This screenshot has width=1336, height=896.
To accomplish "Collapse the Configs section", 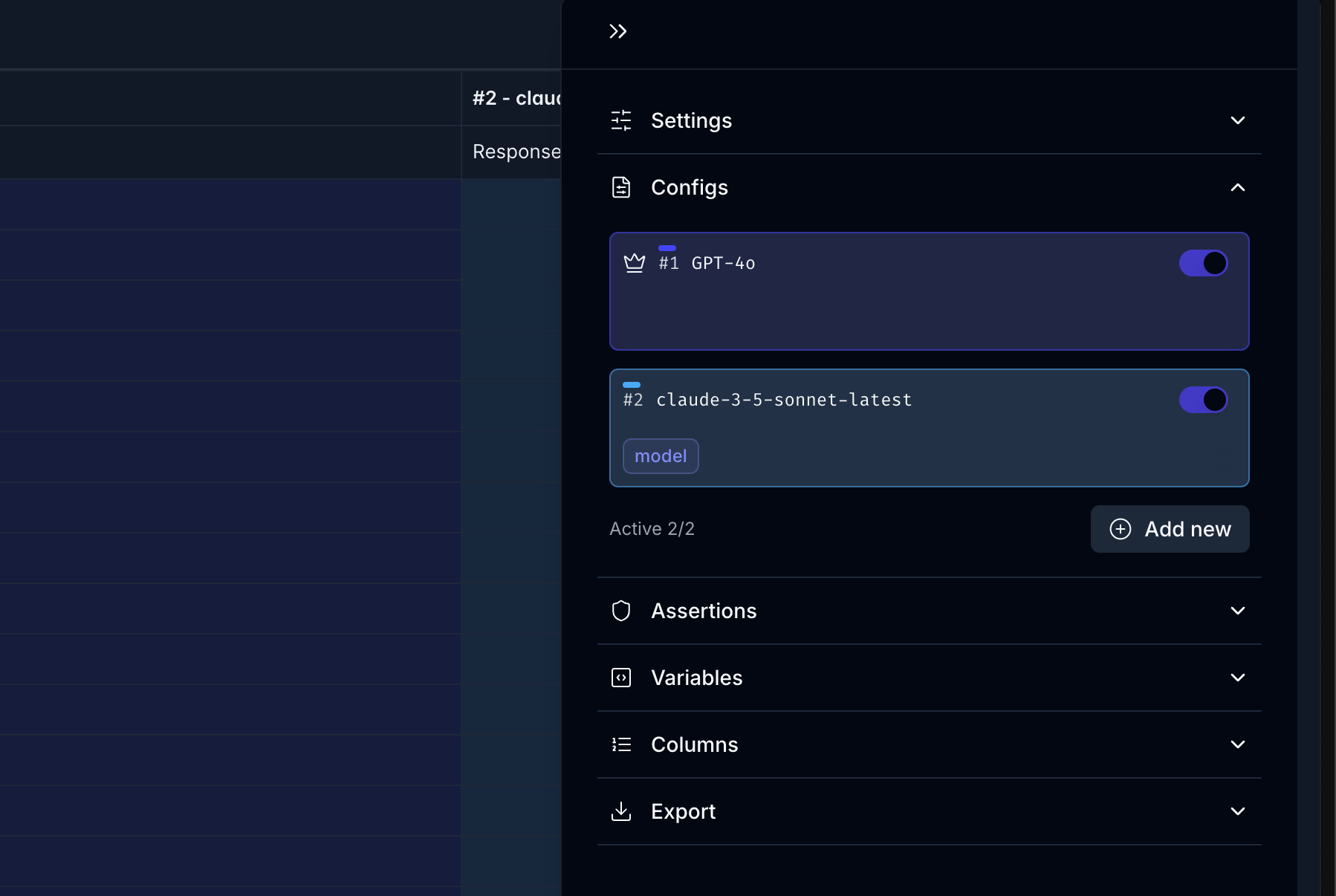I will (1238, 188).
